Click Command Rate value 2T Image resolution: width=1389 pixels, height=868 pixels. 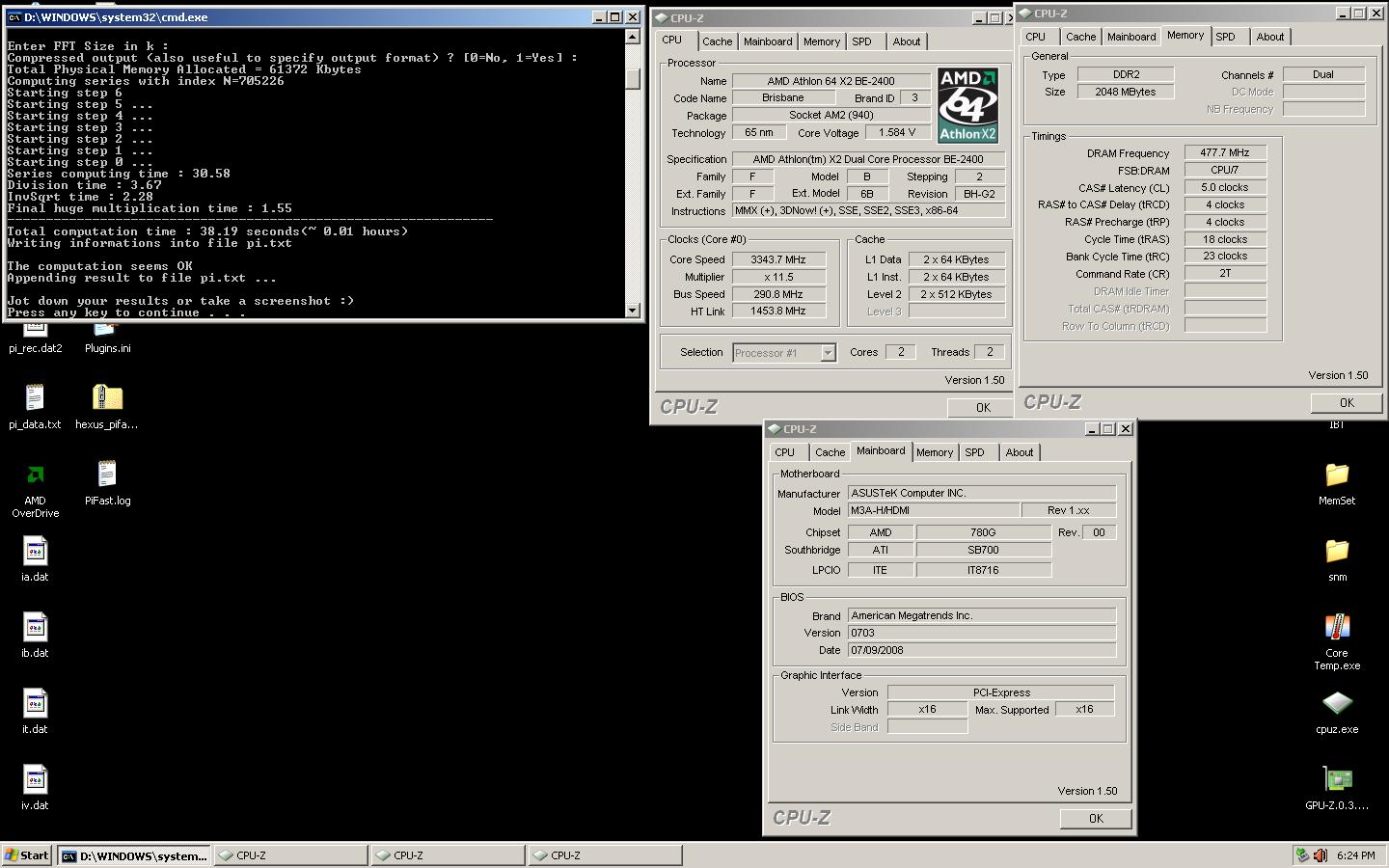[1225, 273]
